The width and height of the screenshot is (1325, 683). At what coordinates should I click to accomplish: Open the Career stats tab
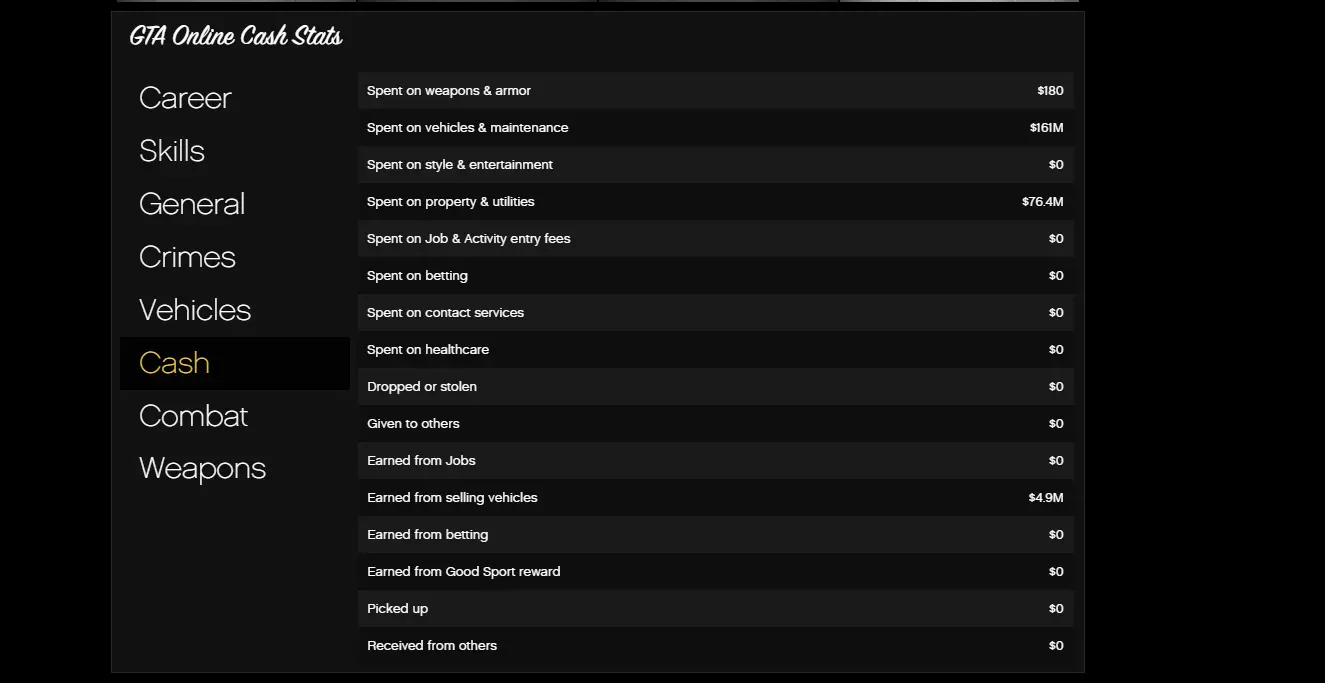click(185, 98)
